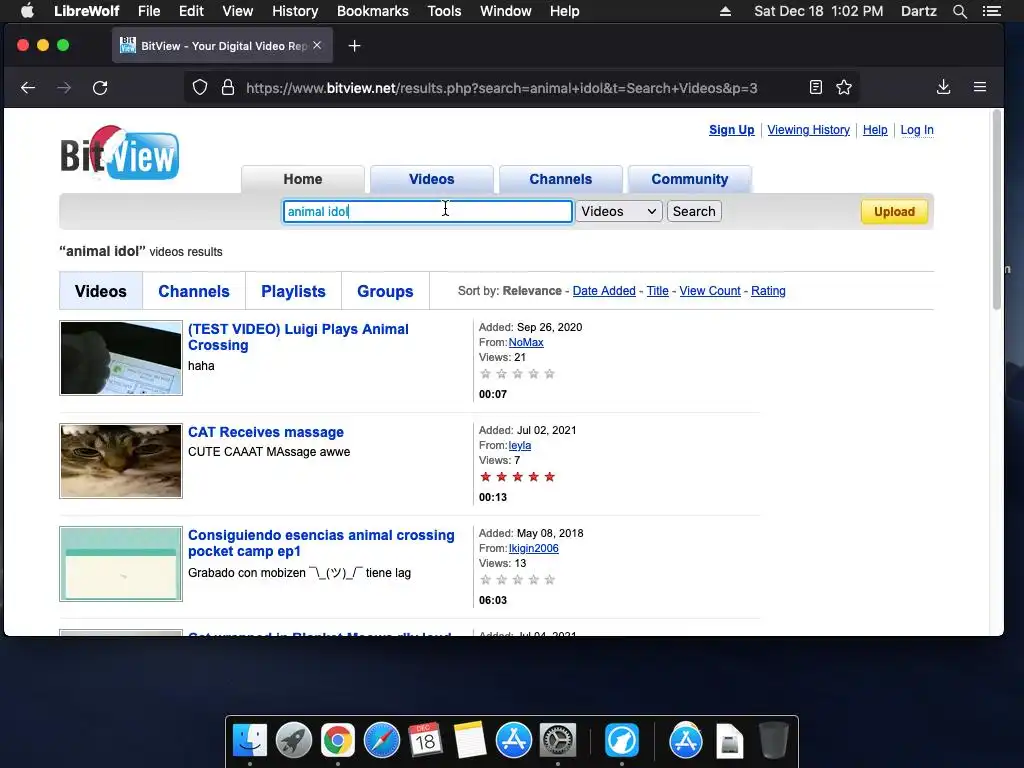The width and height of the screenshot is (1024, 768).
Task: Open System Preferences gear in dock
Action: point(557,741)
